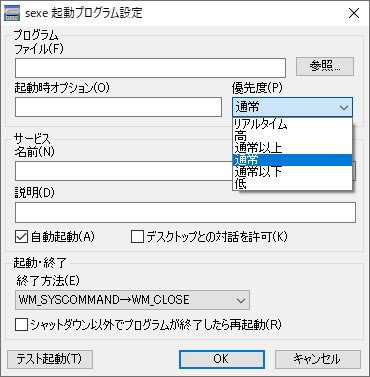Open the 参照... browse button
Image resolution: width=370 pixels, height=377 pixels.
[325, 66]
